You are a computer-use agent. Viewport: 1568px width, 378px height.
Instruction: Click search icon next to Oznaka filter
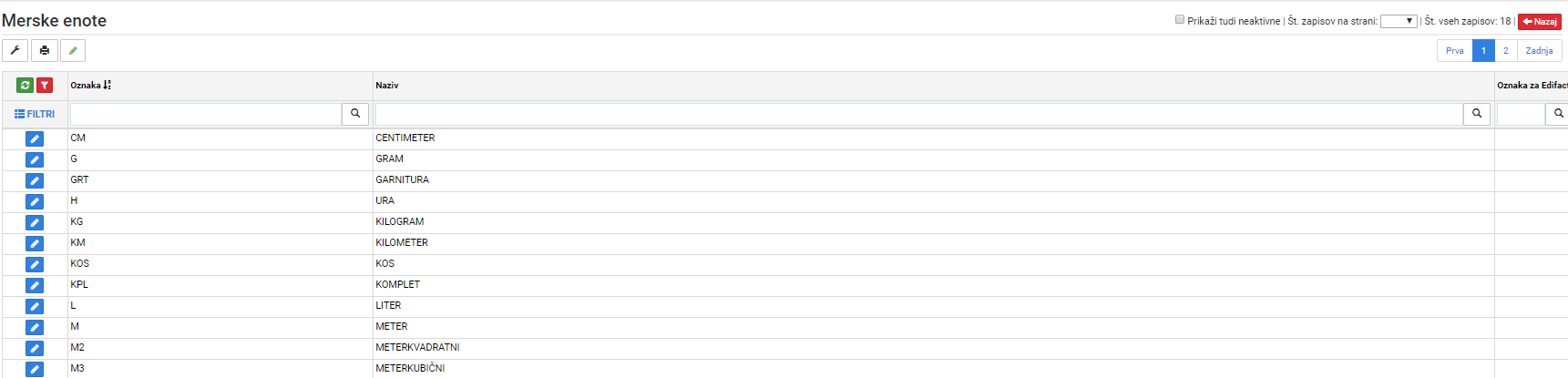[355, 114]
